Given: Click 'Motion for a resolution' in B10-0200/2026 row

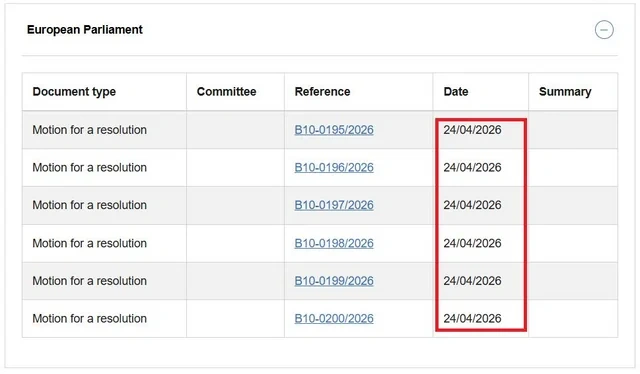Looking at the screenshot, I should click(x=89, y=318).
